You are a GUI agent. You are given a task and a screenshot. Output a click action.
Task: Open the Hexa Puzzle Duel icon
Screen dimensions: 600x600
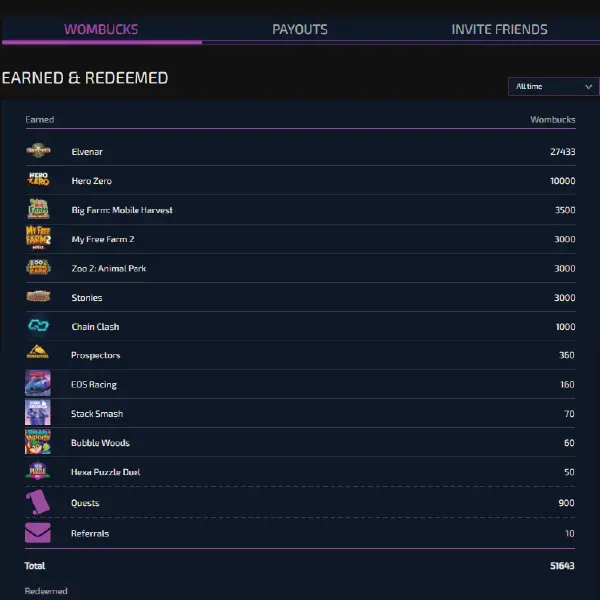(x=38, y=471)
